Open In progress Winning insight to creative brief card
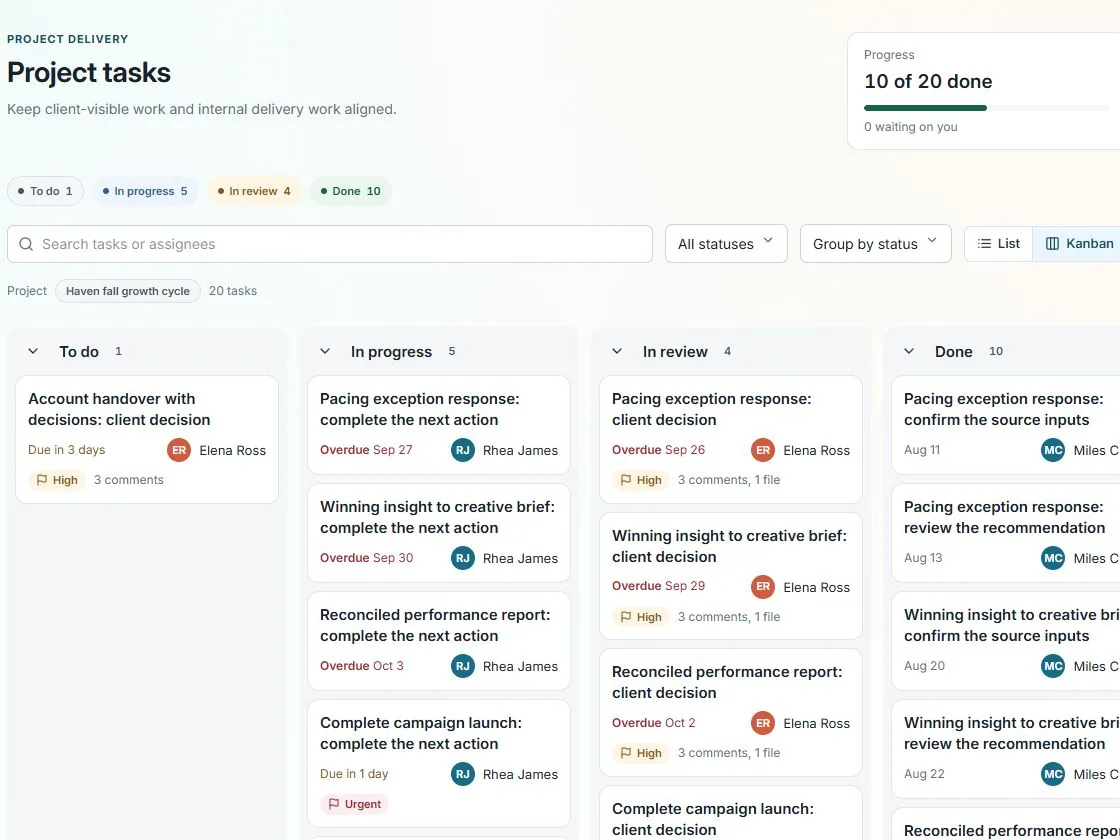 439,533
